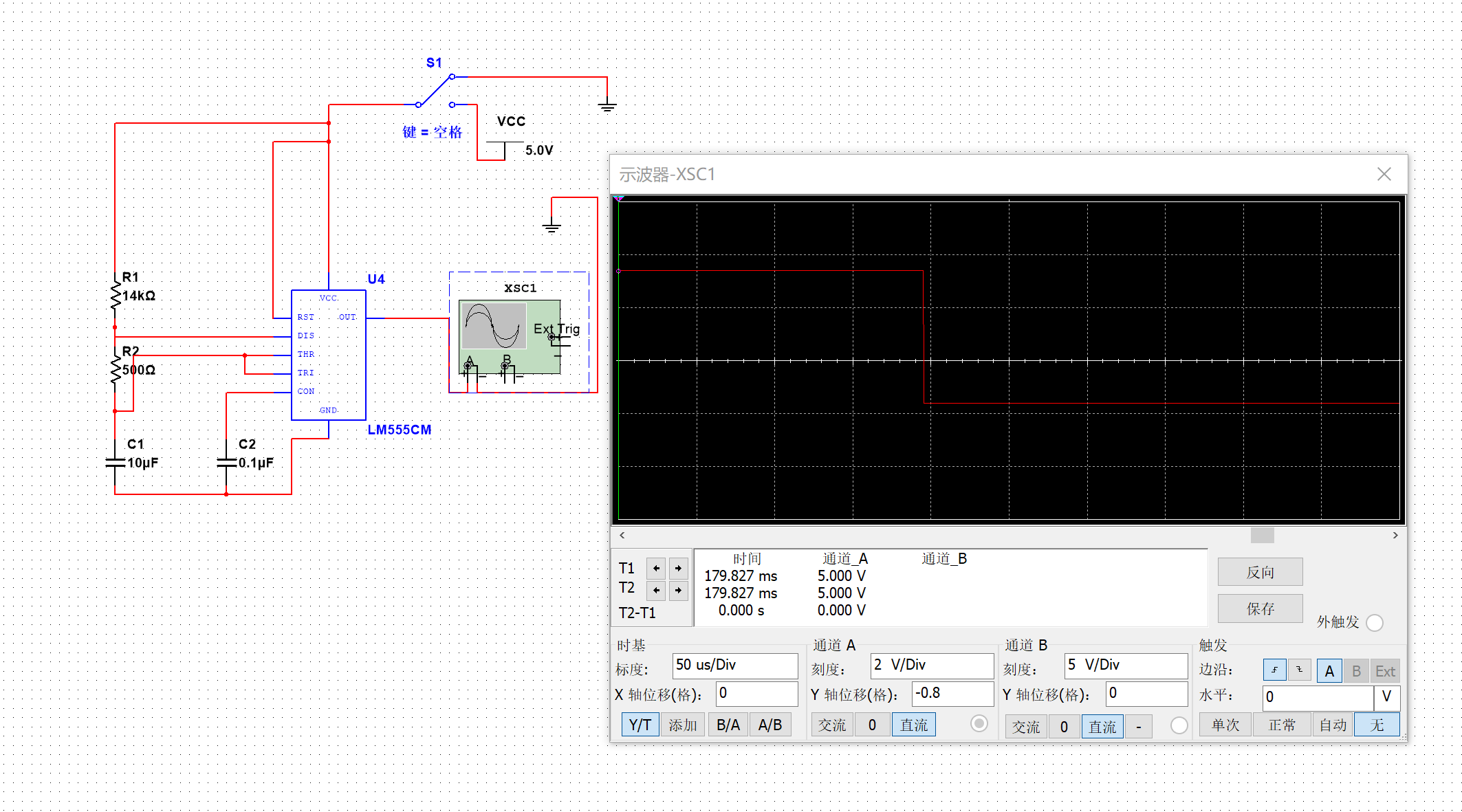Edit channel A Y position -0.8 field
Image resolution: width=1462 pixels, height=812 pixels.
pos(952,694)
